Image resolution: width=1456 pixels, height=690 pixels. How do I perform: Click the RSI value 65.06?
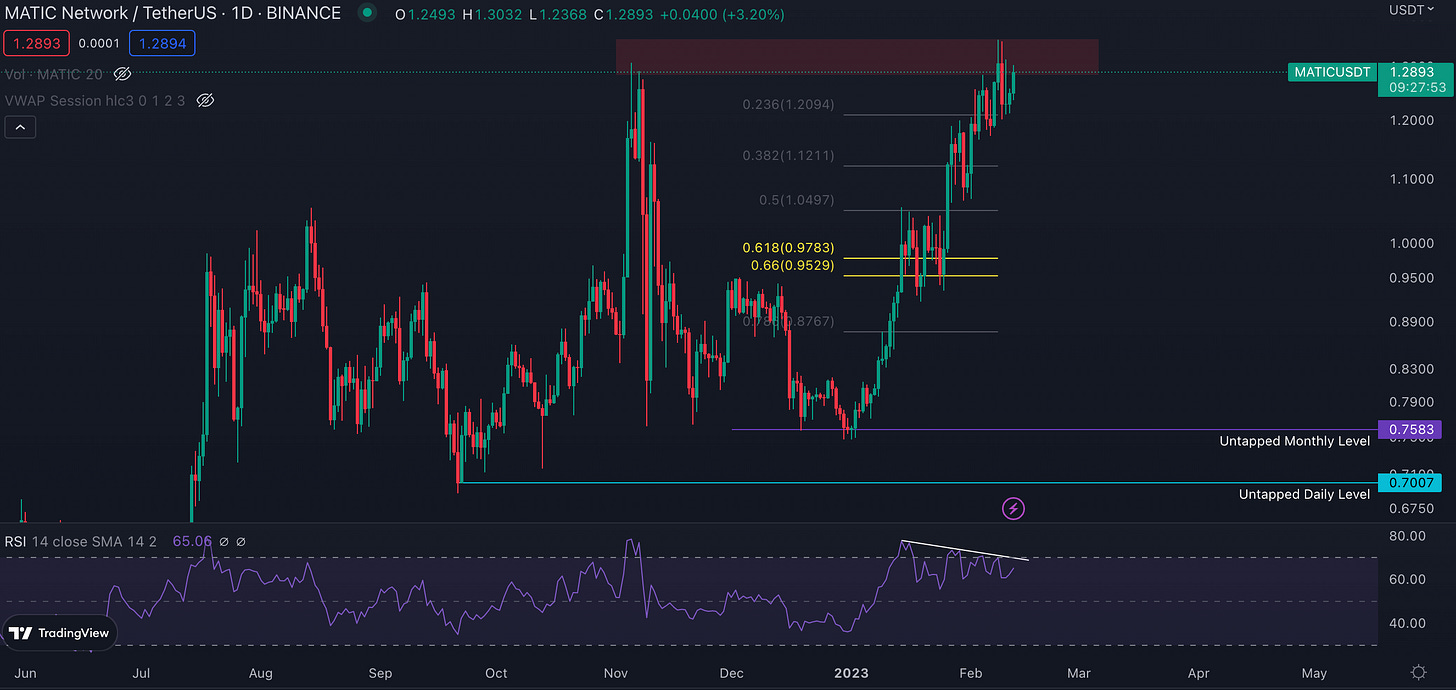point(192,541)
